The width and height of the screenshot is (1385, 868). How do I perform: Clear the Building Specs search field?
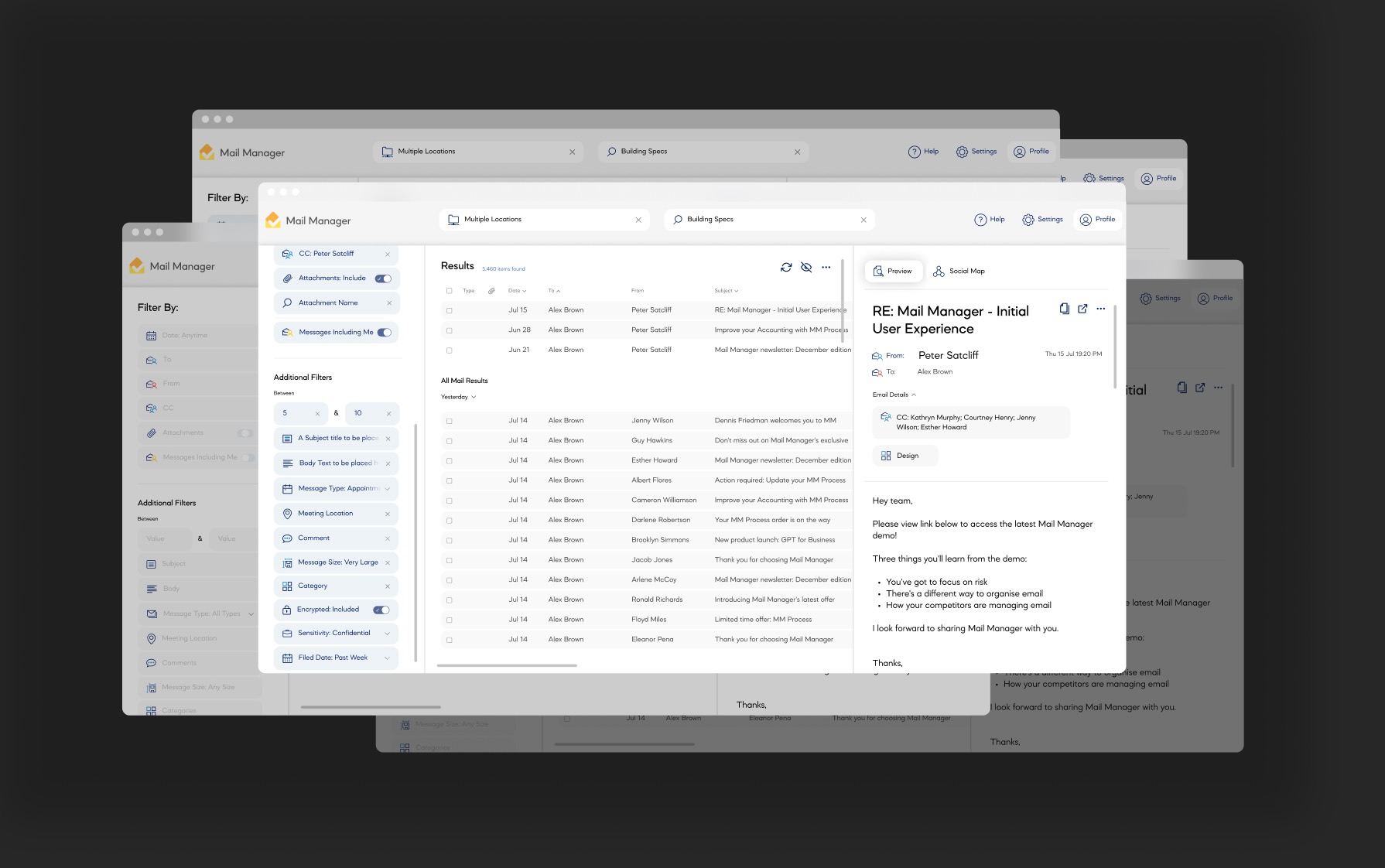863,219
